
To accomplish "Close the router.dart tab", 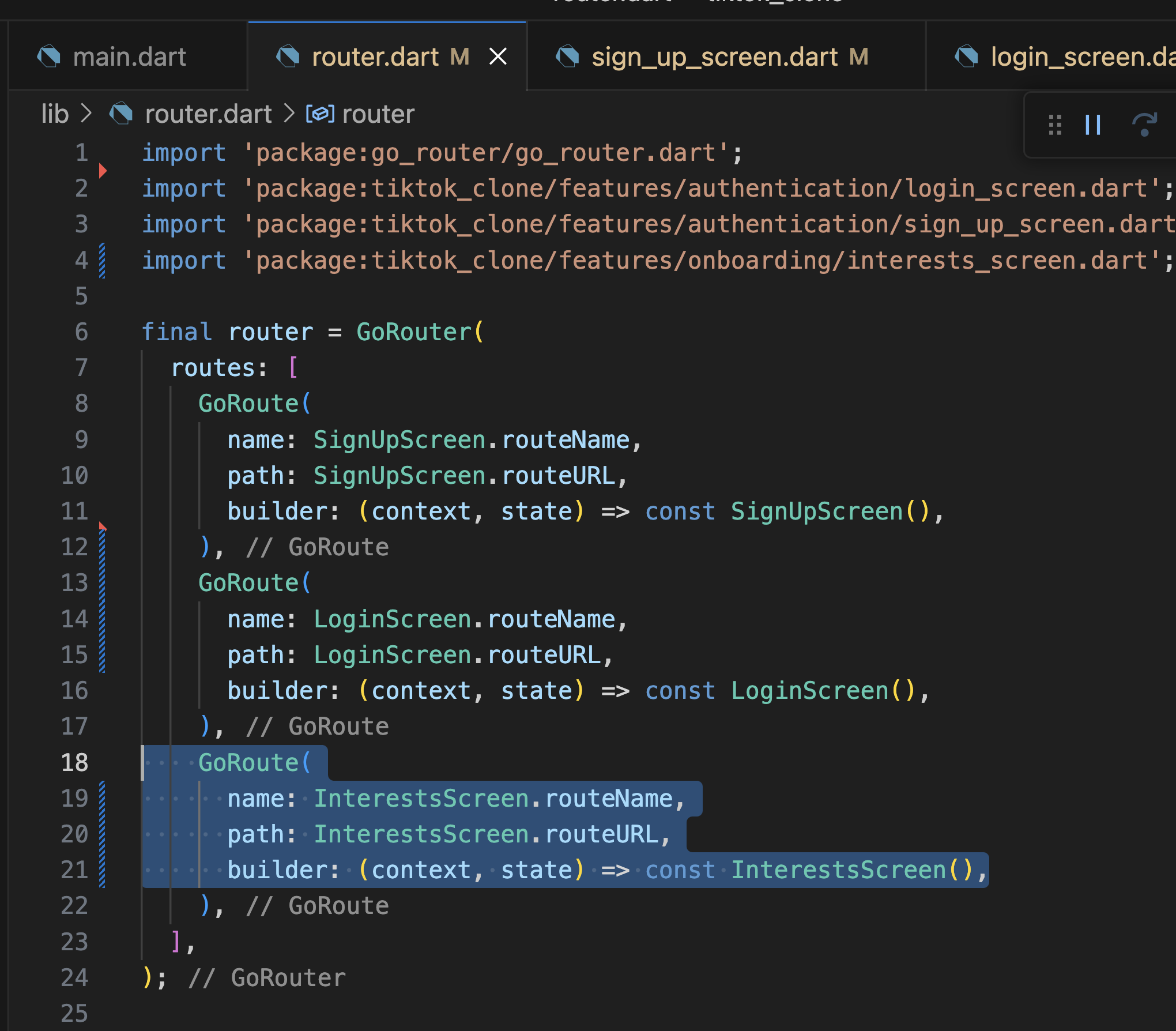I will [x=497, y=57].
